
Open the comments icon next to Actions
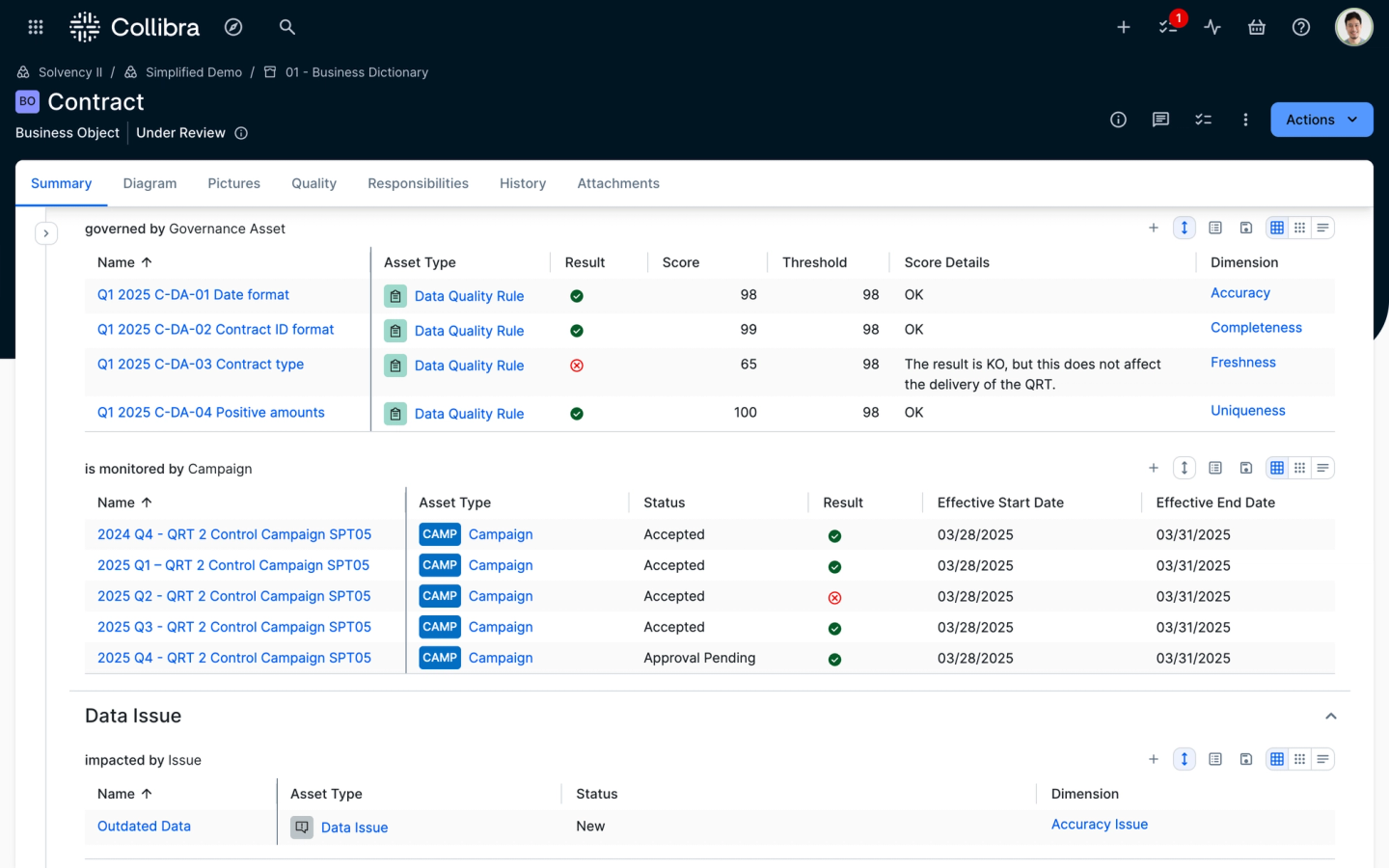1160,120
